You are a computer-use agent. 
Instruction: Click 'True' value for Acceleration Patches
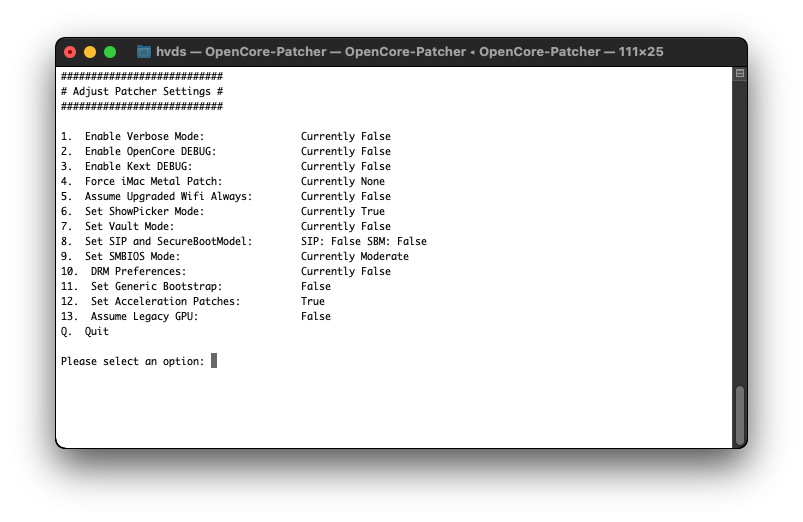pos(313,301)
